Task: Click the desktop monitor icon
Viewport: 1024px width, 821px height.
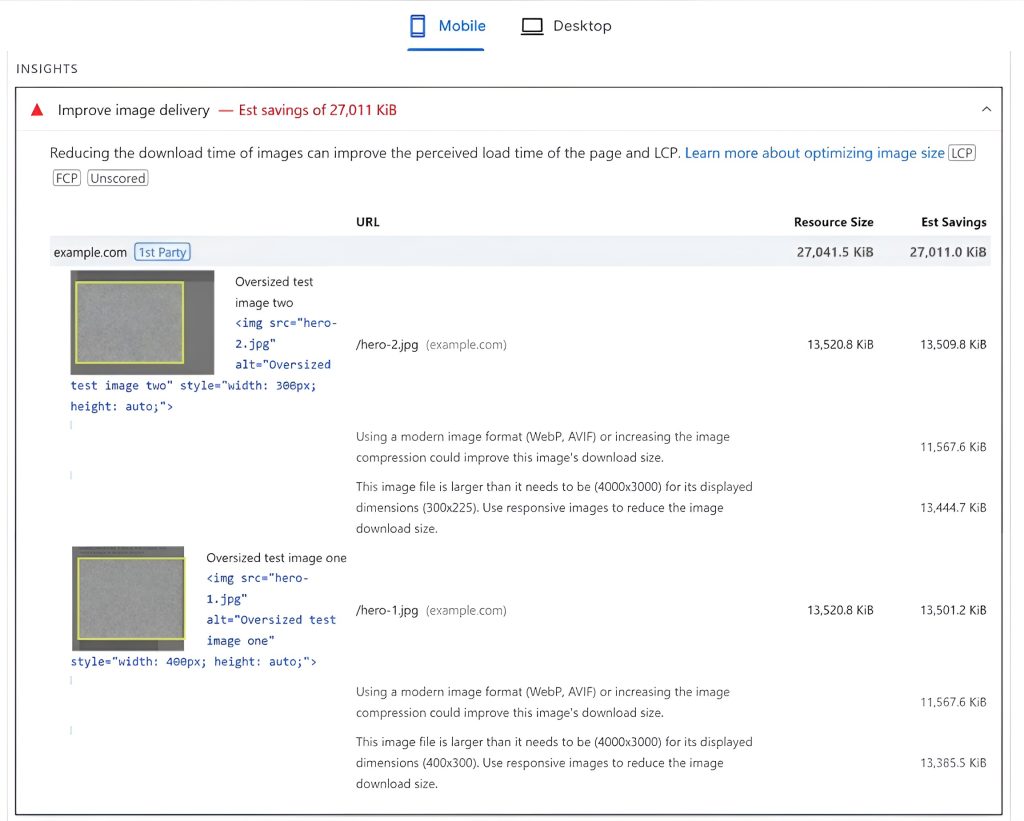Action: pos(532,26)
